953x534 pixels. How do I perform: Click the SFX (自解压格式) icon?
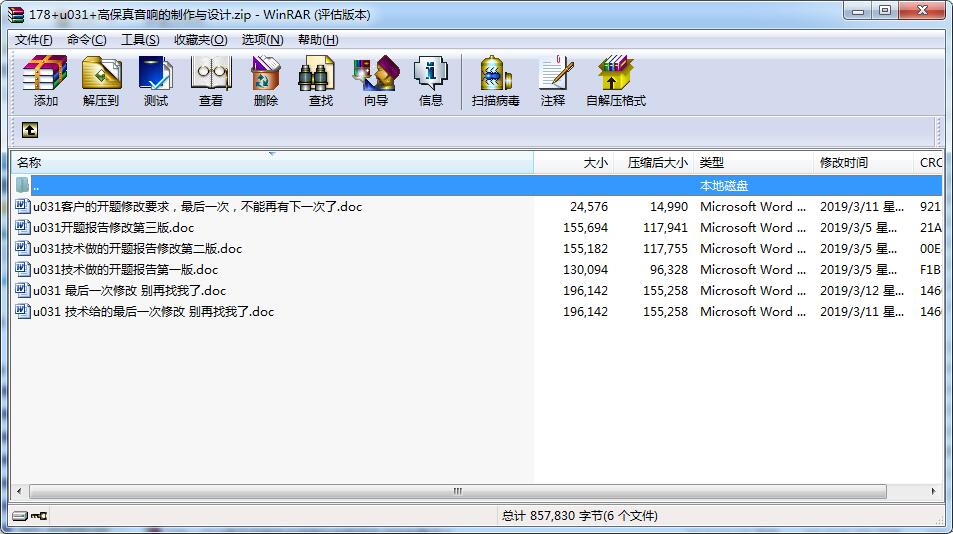(616, 81)
